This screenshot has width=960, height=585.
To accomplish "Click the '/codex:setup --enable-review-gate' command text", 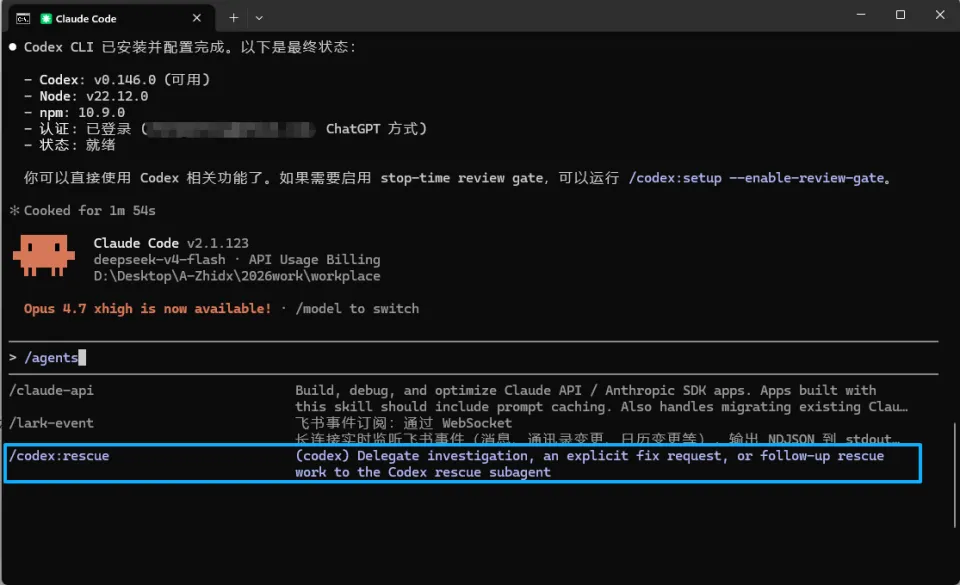I will click(x=756, y=178).
